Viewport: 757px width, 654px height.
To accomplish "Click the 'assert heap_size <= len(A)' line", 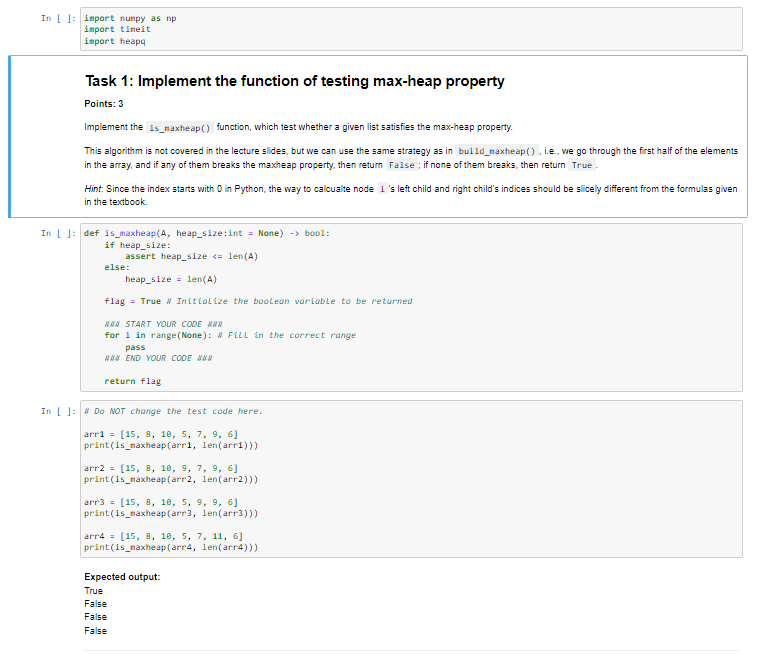I will point(192,256).
